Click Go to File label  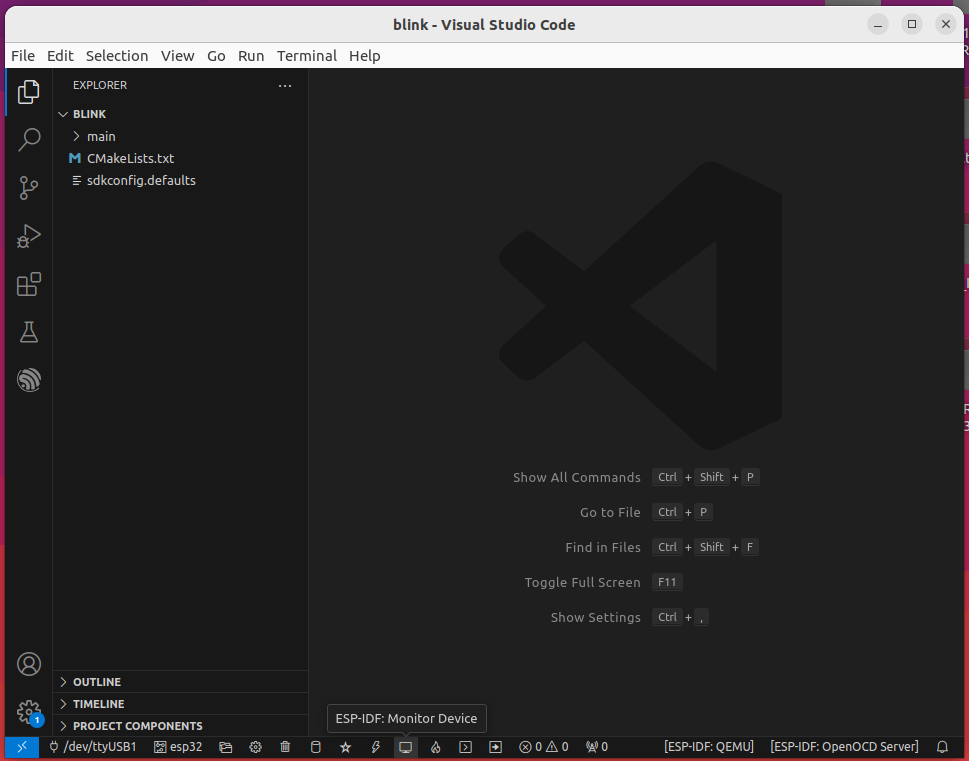[610, 512]
